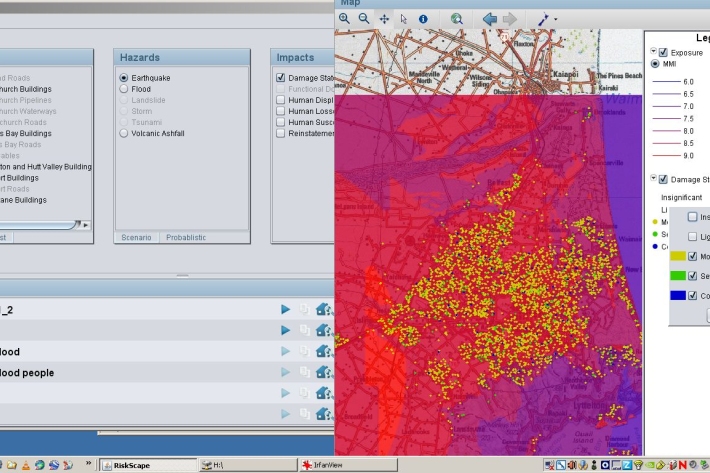Activate the blue info identify tool
Screen dimensions: 710x473
coord(423,18)
